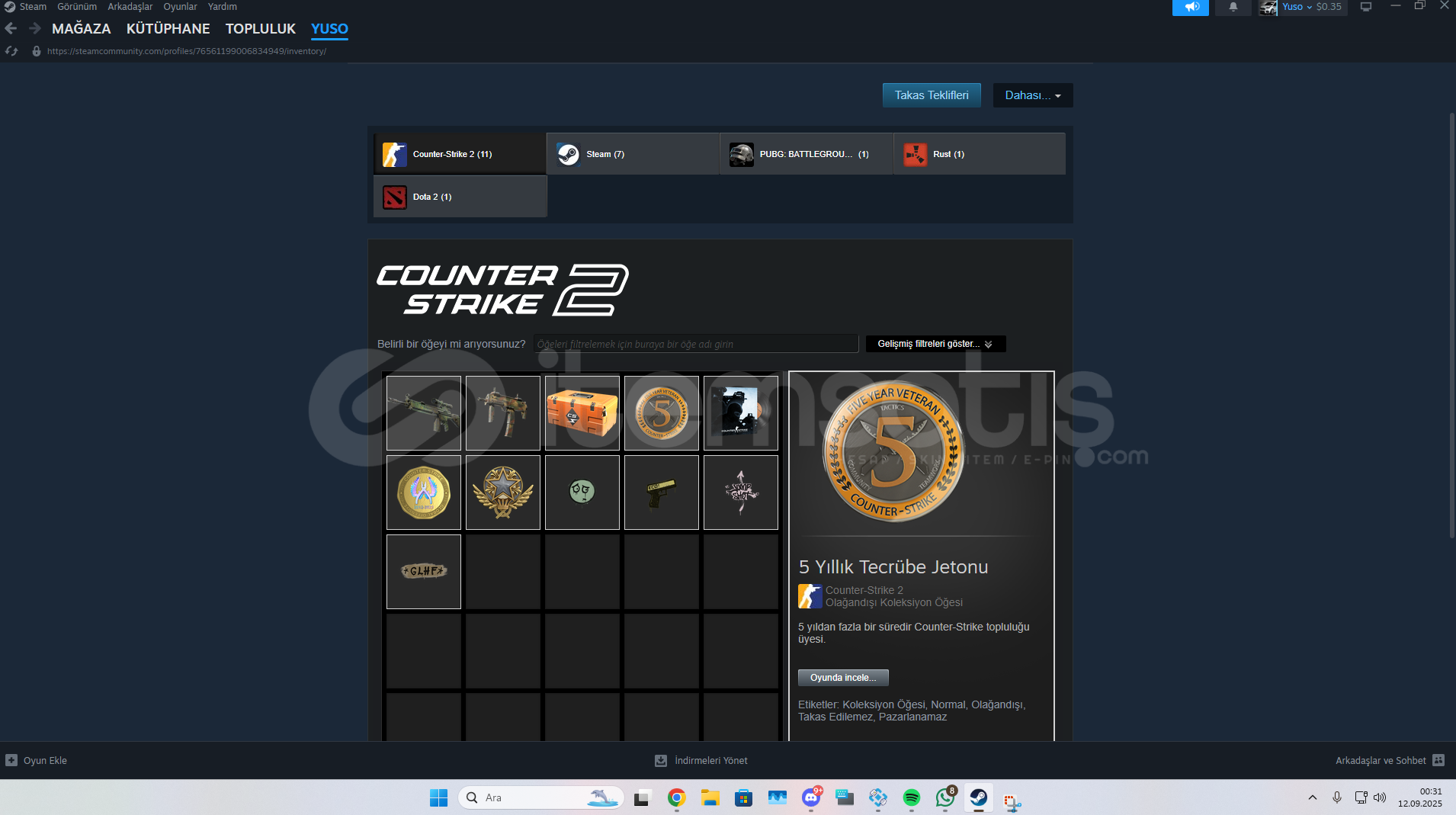
Task: Open the megaphone announcements button
Action: 1191,7
